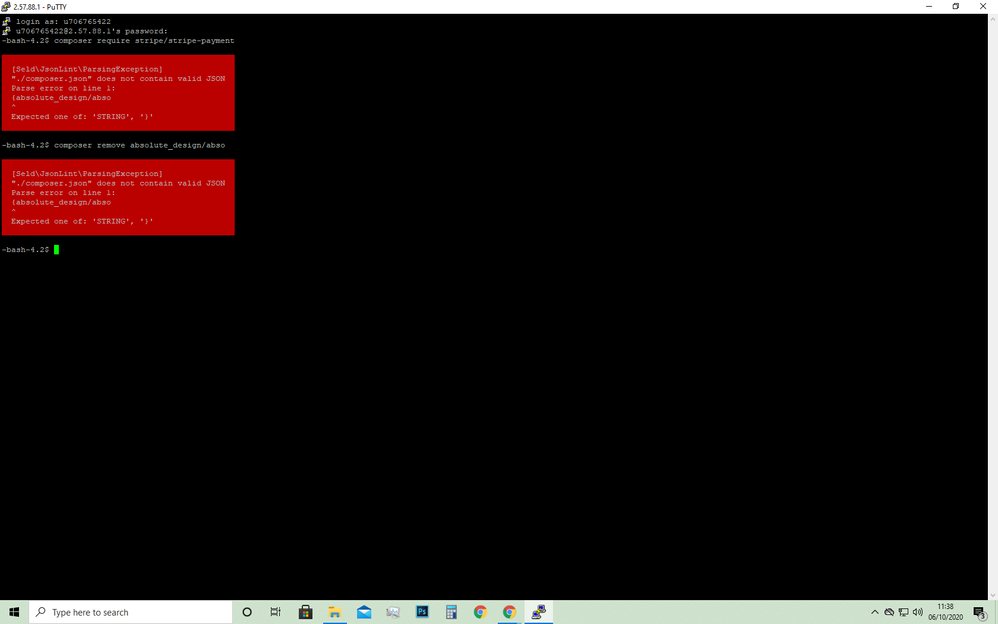Open the Windows Start menu
This screenshot has height=624, width=998.
[x=14, y=612]
